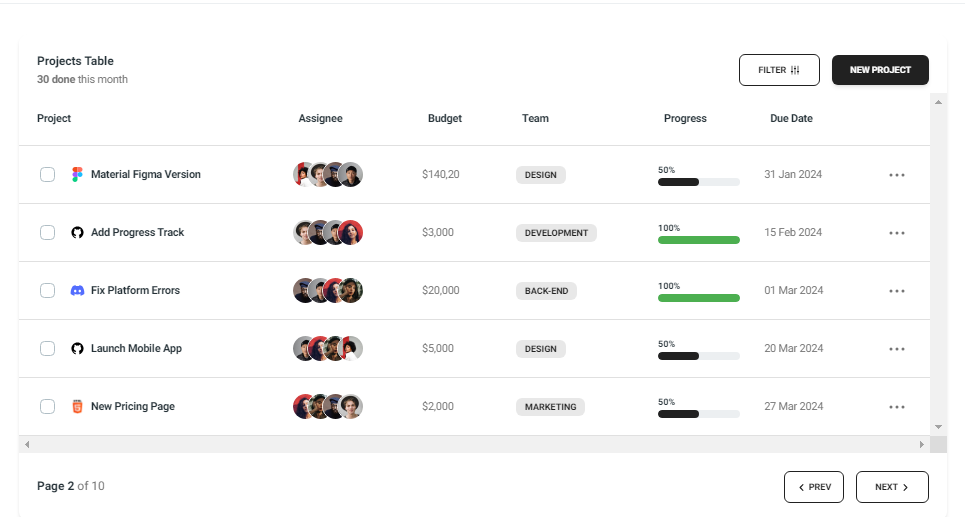Check the Material Figma Version checkbox
This screenshot has height=517, width=965.
tap(47, 175)
